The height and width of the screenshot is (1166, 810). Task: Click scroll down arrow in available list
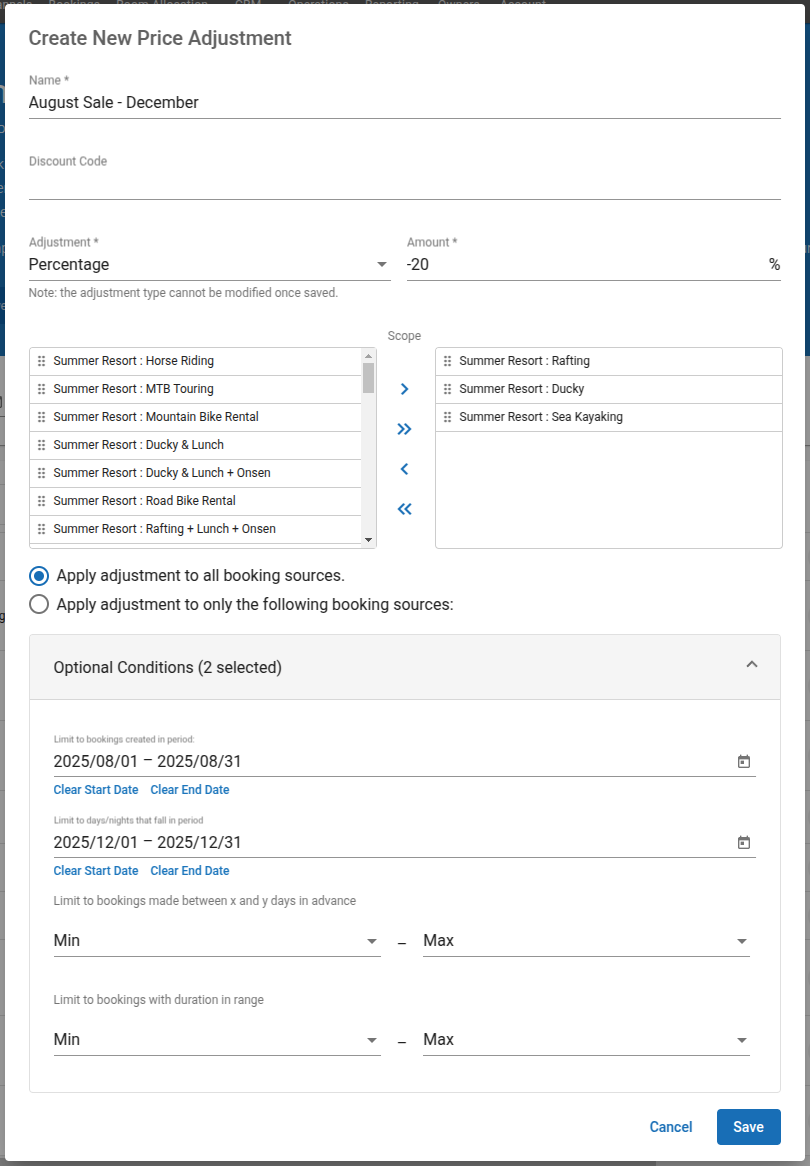point(368,540)
